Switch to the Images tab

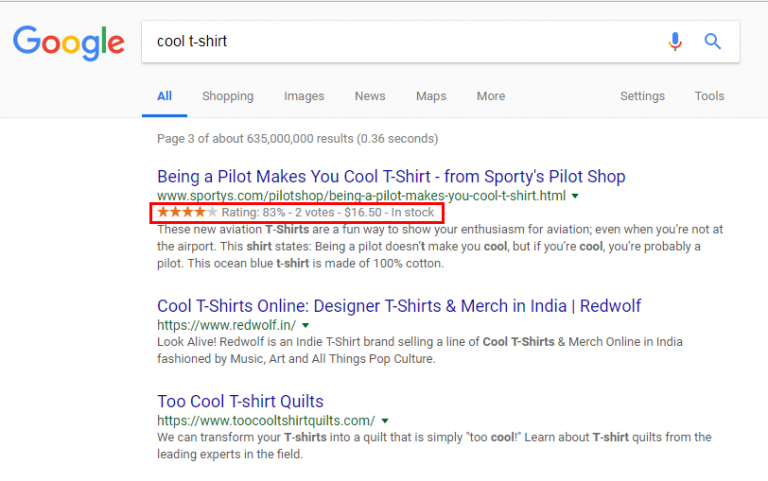304,96
